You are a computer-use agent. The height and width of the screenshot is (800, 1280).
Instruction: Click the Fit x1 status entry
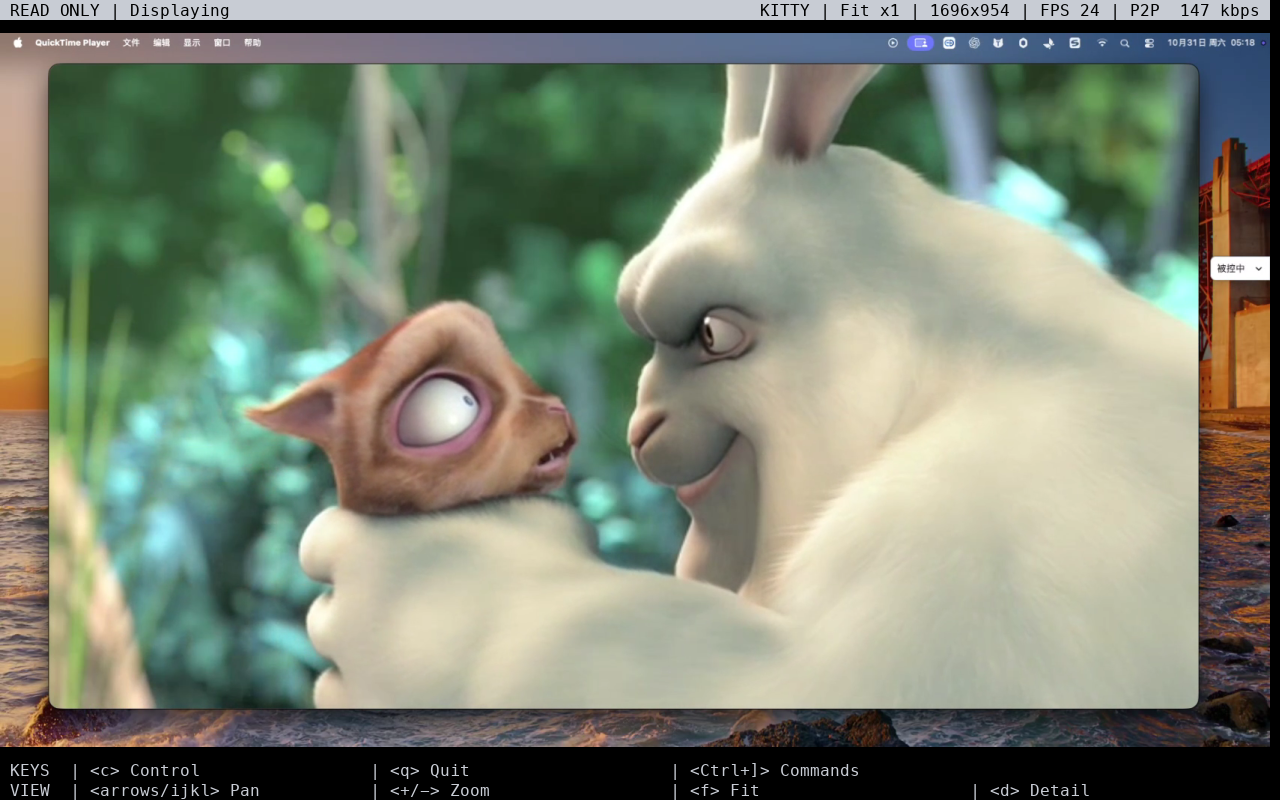pos(870,10)
